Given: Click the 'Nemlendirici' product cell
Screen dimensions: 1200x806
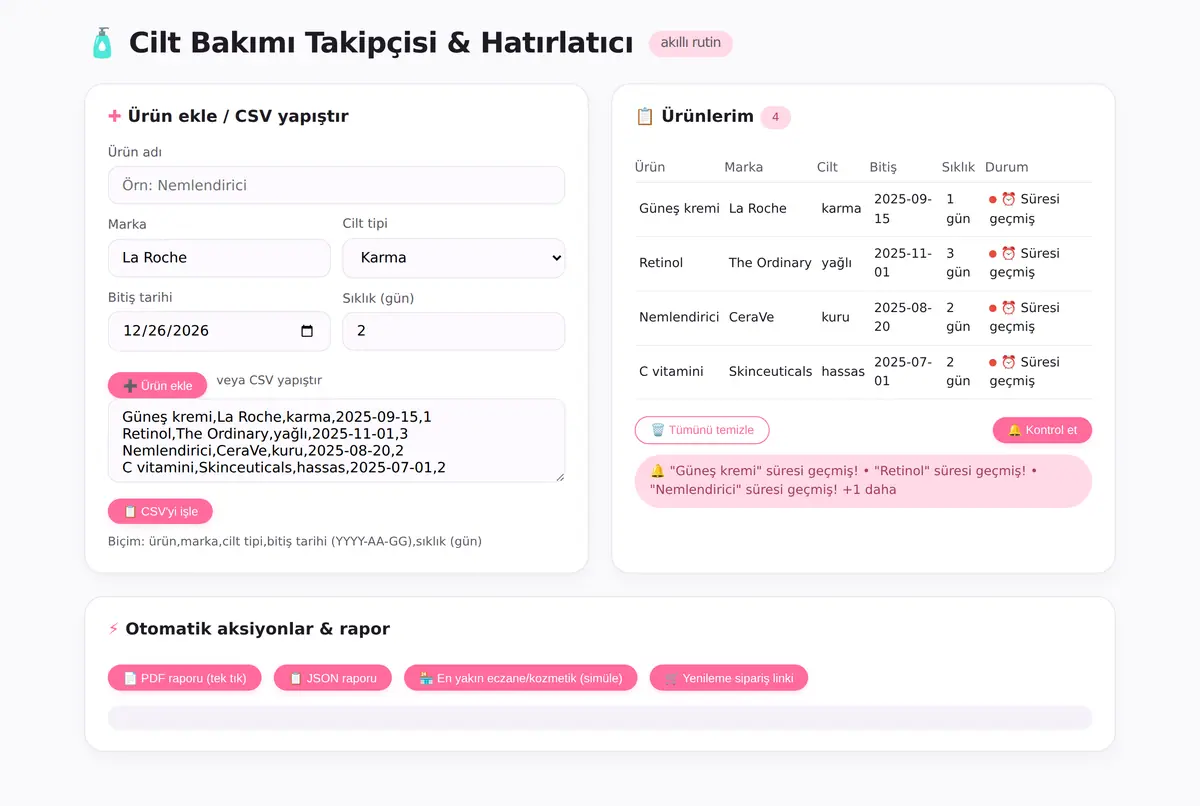Looking at the screenshot, I should pos(679,317).
